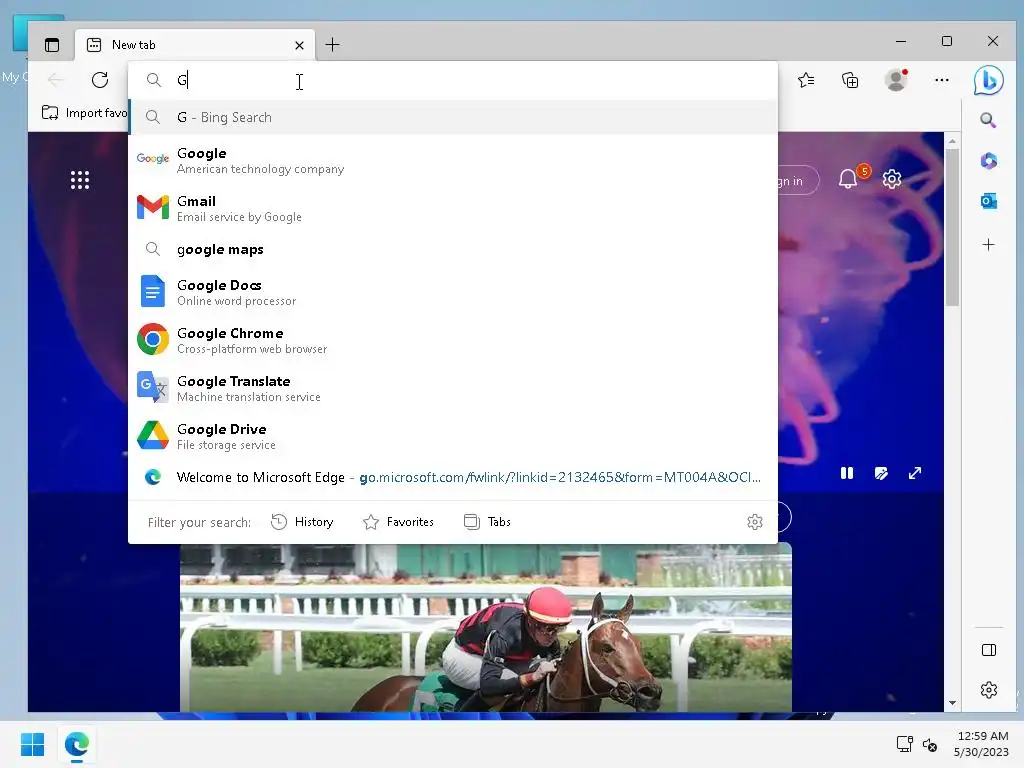Open Collections toolbar icon

click(850, 80)
